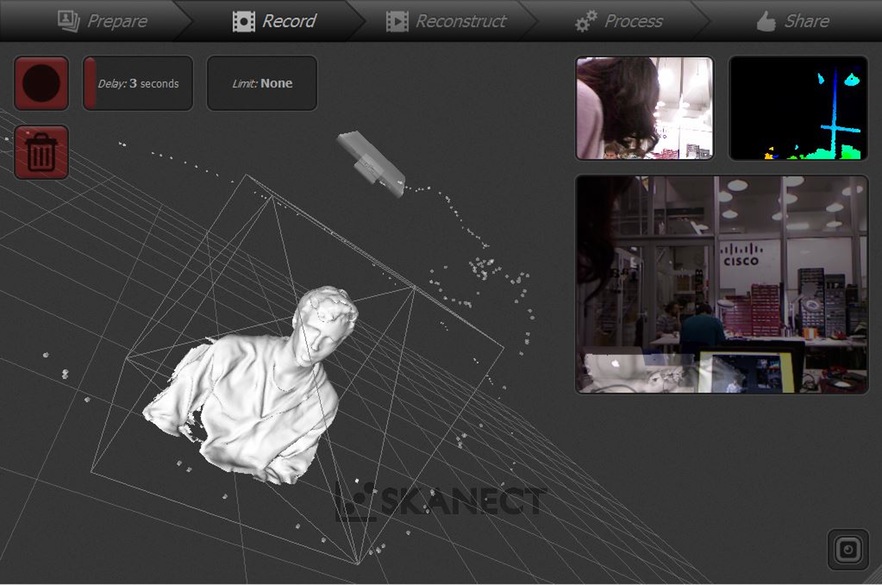Click the photo icon on the Prepare tab
Image resolution: width=882 pixels, height=585 pixels.
click(x=69, y=21)
